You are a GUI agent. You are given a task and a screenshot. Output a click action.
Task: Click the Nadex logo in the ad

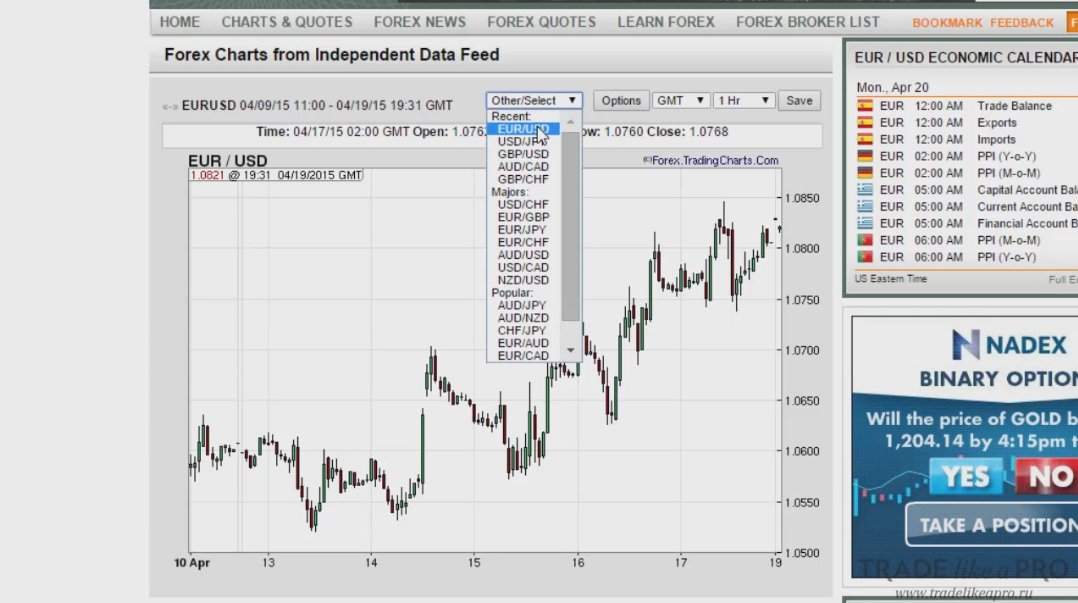pyautogui.click(x=1010, y=346)
